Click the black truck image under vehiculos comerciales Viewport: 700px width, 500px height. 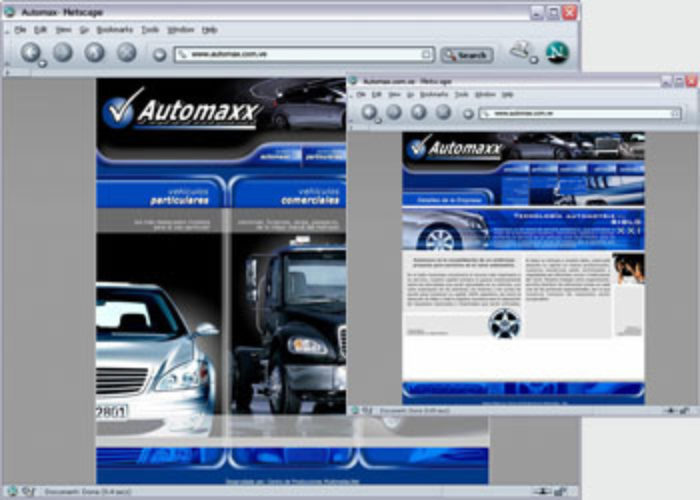tap(288, 324)
